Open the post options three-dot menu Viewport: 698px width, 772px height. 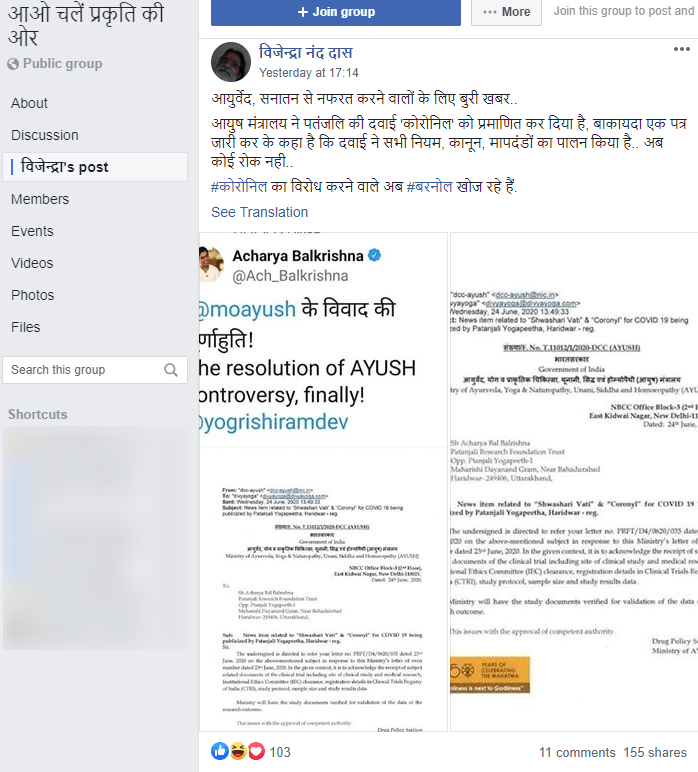[681, 49]
